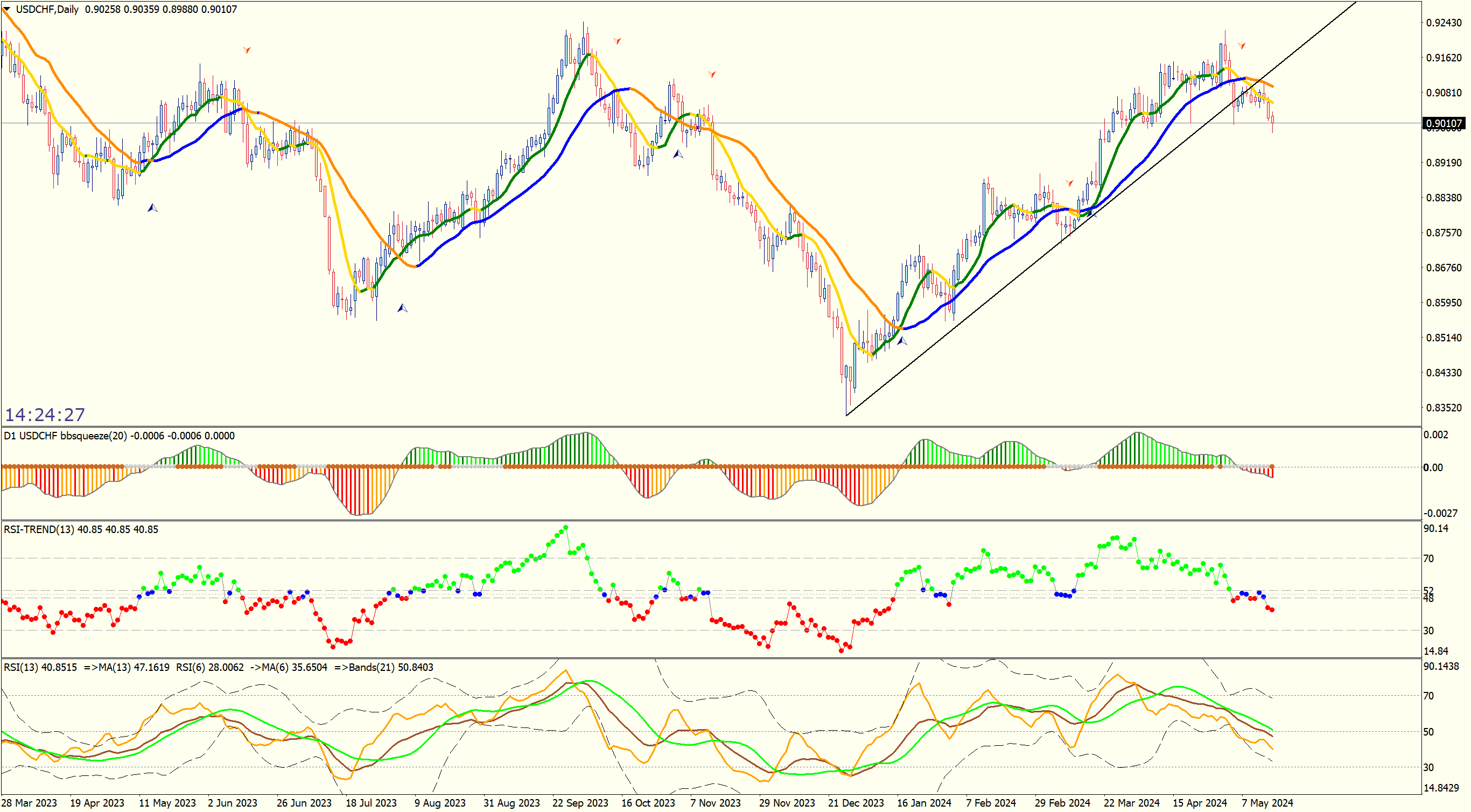
Task: Select the blue buy arrow below May 2023
Action: (x=152, y=208)
